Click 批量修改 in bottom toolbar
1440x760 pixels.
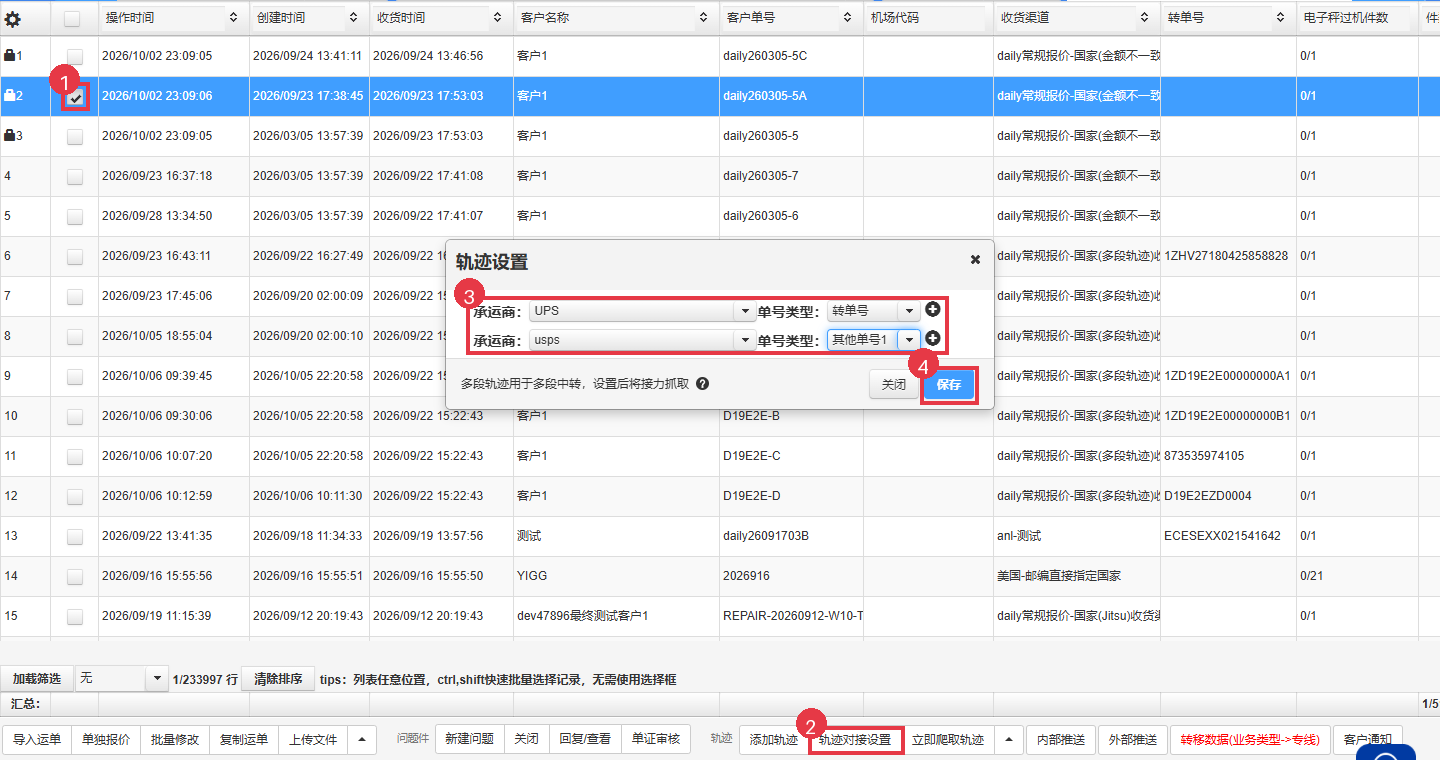coord(175,740)
